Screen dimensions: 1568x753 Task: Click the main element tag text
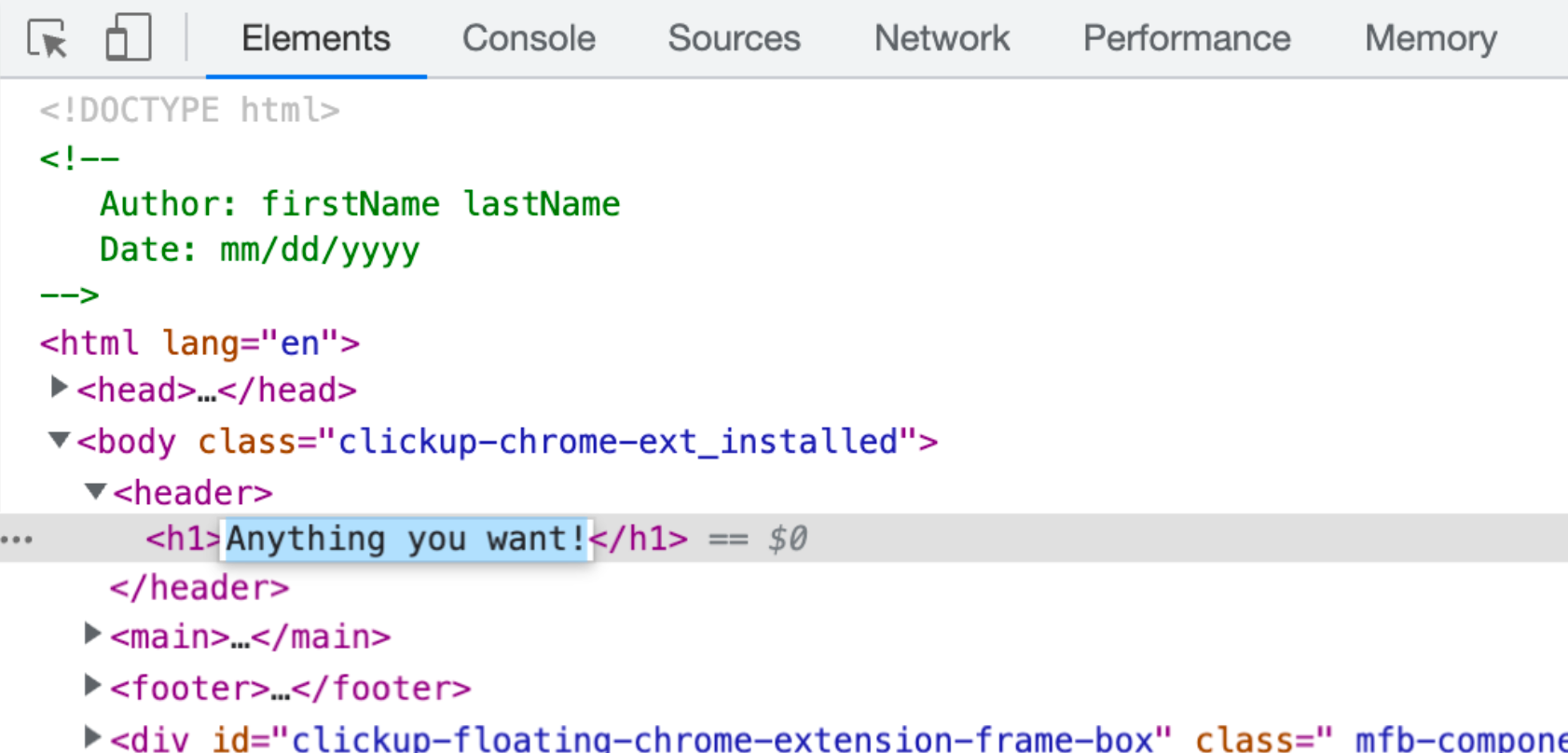click(x=250, y=637)
